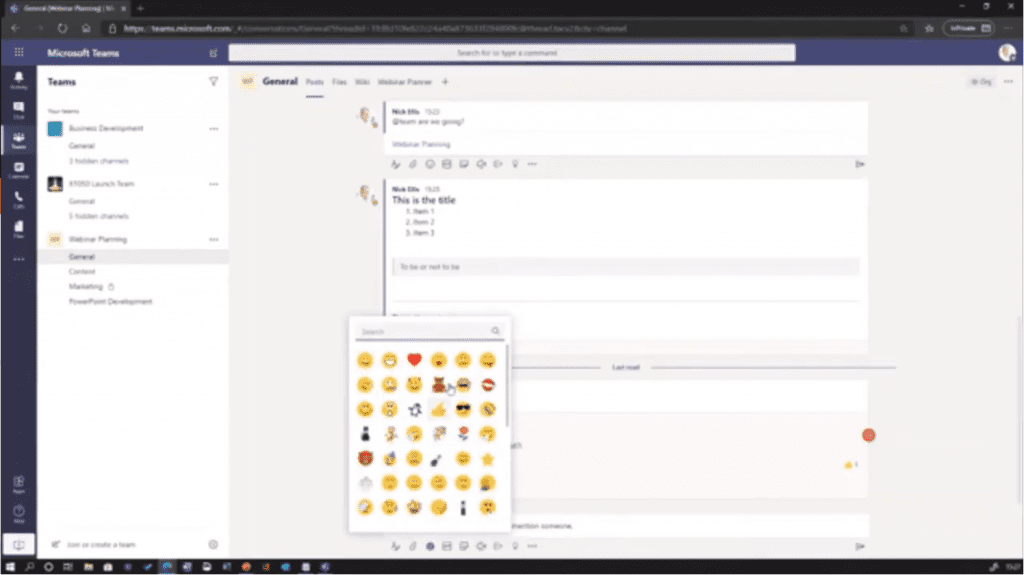Go to Calls in the left rail
The image size is (1024, 575).
click(x=18, y=199)
